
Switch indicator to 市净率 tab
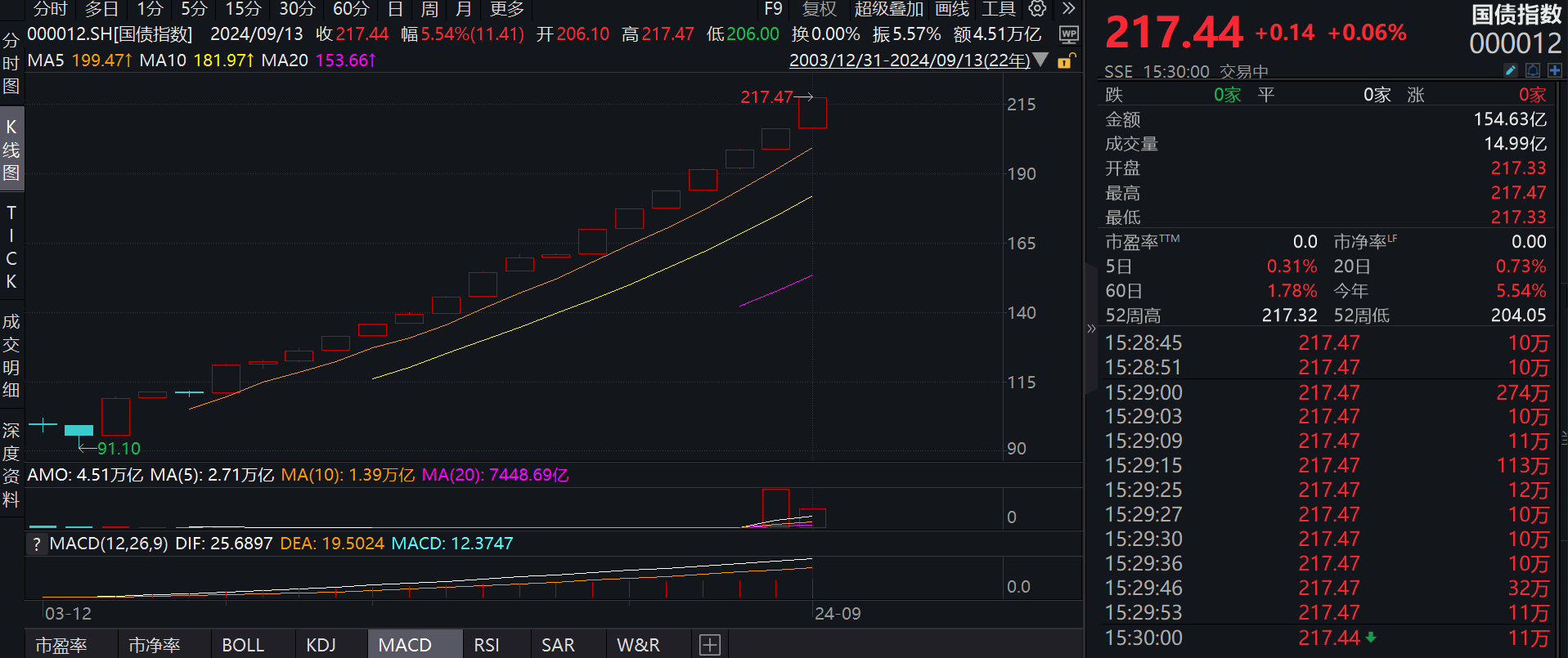coord(155,645)
